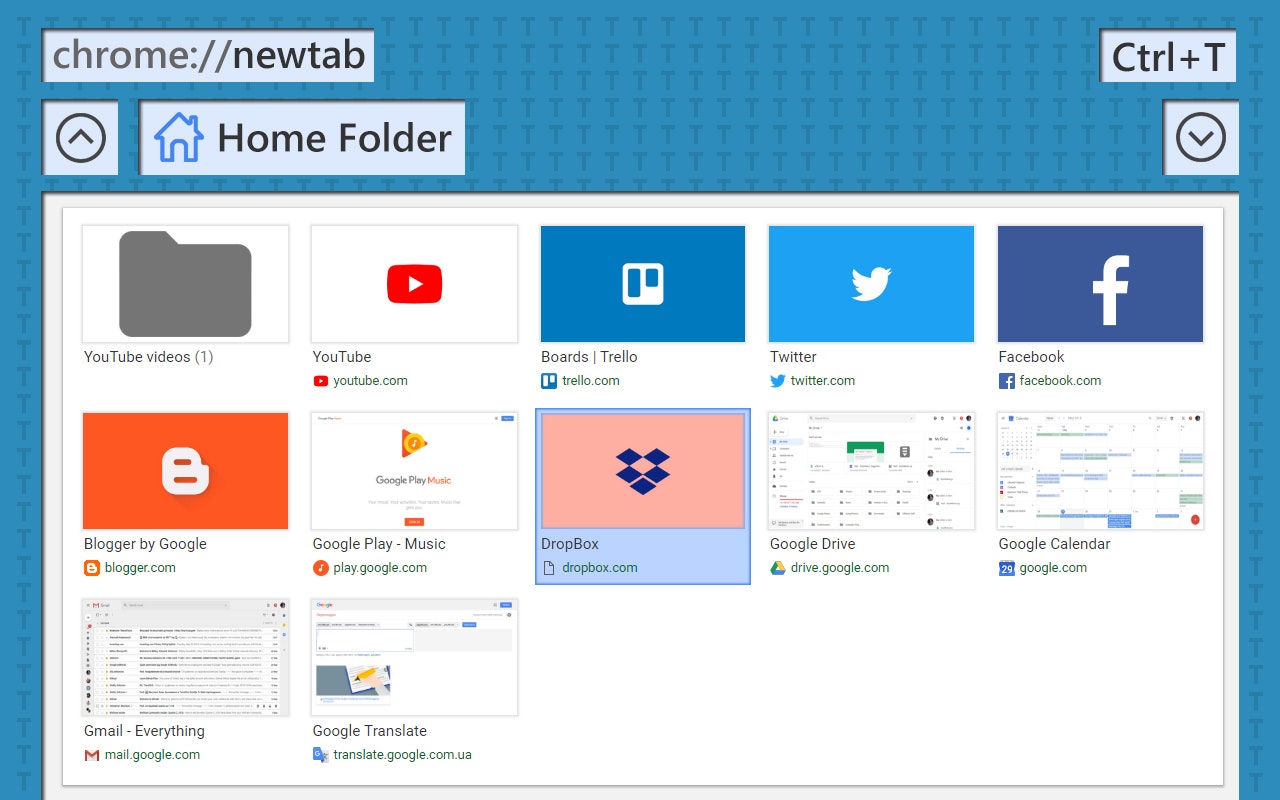Image resolution: width=1280 pixels, height=800 pixels.
Task: Select the Home Folder header
Action: click(302, 138)
